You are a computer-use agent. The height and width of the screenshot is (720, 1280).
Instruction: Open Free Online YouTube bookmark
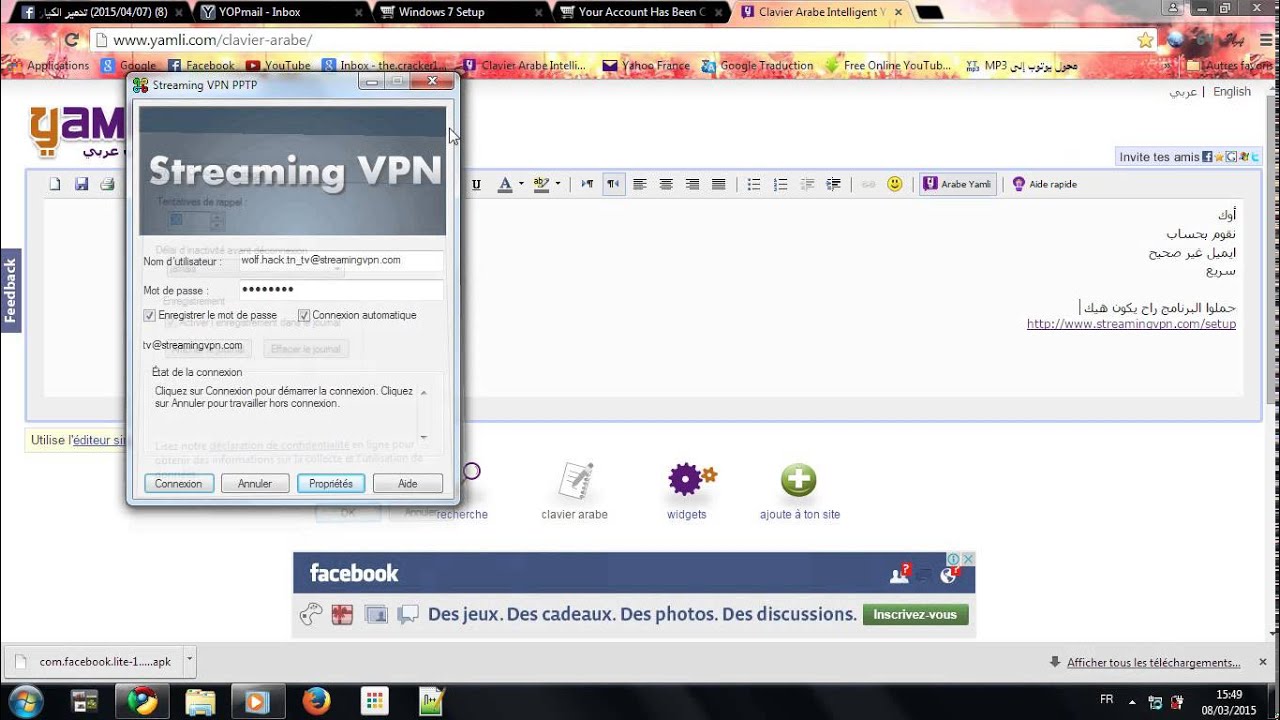pyautogui.click(x=888, y=66)
